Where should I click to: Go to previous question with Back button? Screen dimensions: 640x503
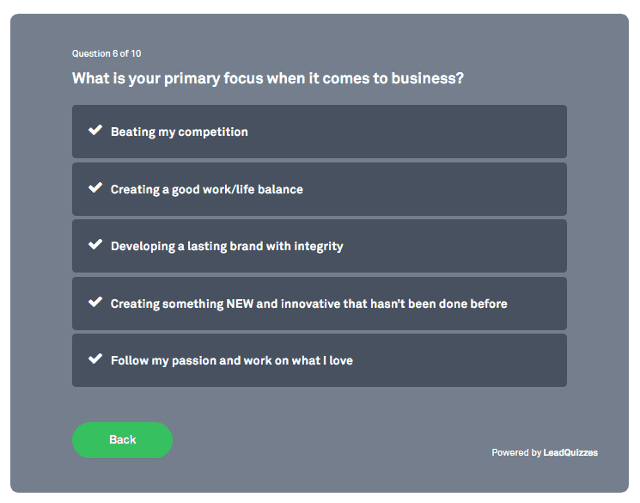click(122, 440)
